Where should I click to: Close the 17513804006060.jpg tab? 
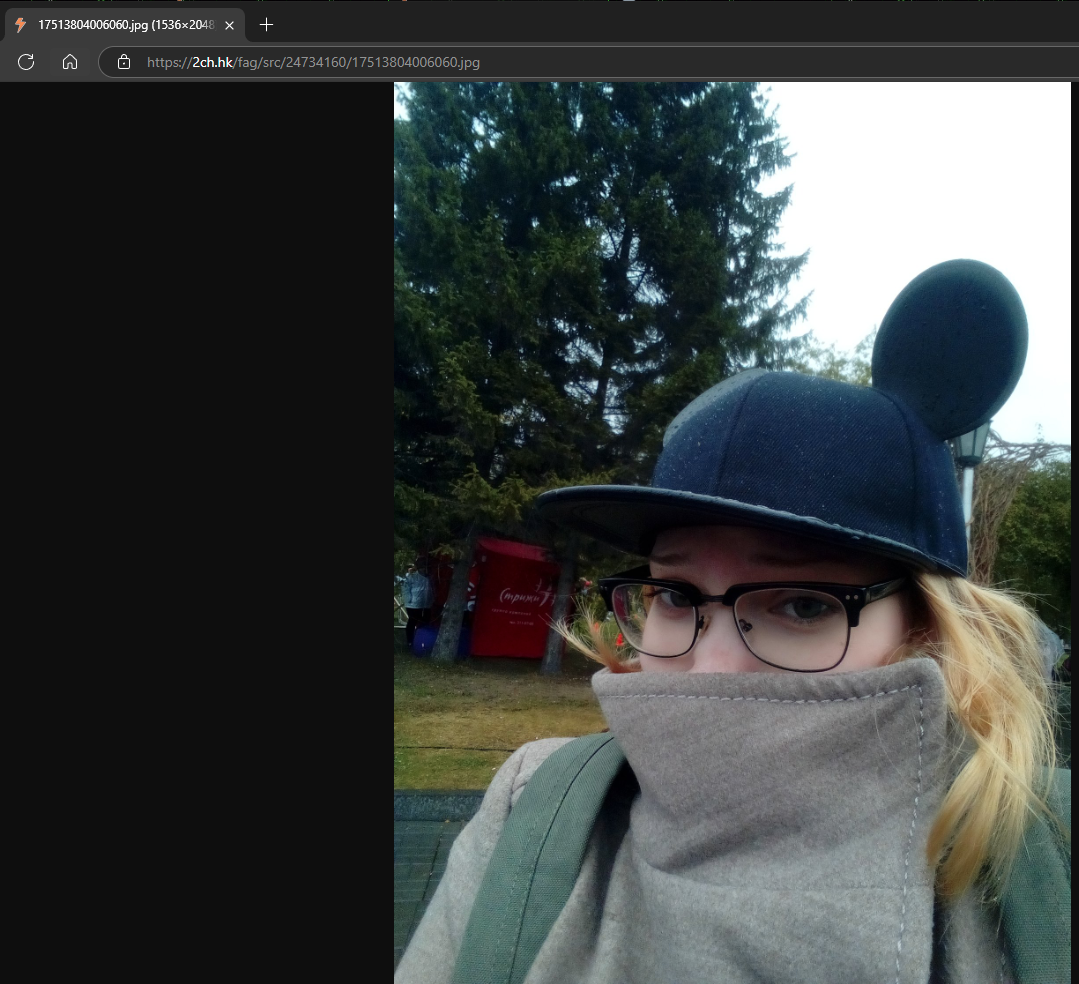230,25
